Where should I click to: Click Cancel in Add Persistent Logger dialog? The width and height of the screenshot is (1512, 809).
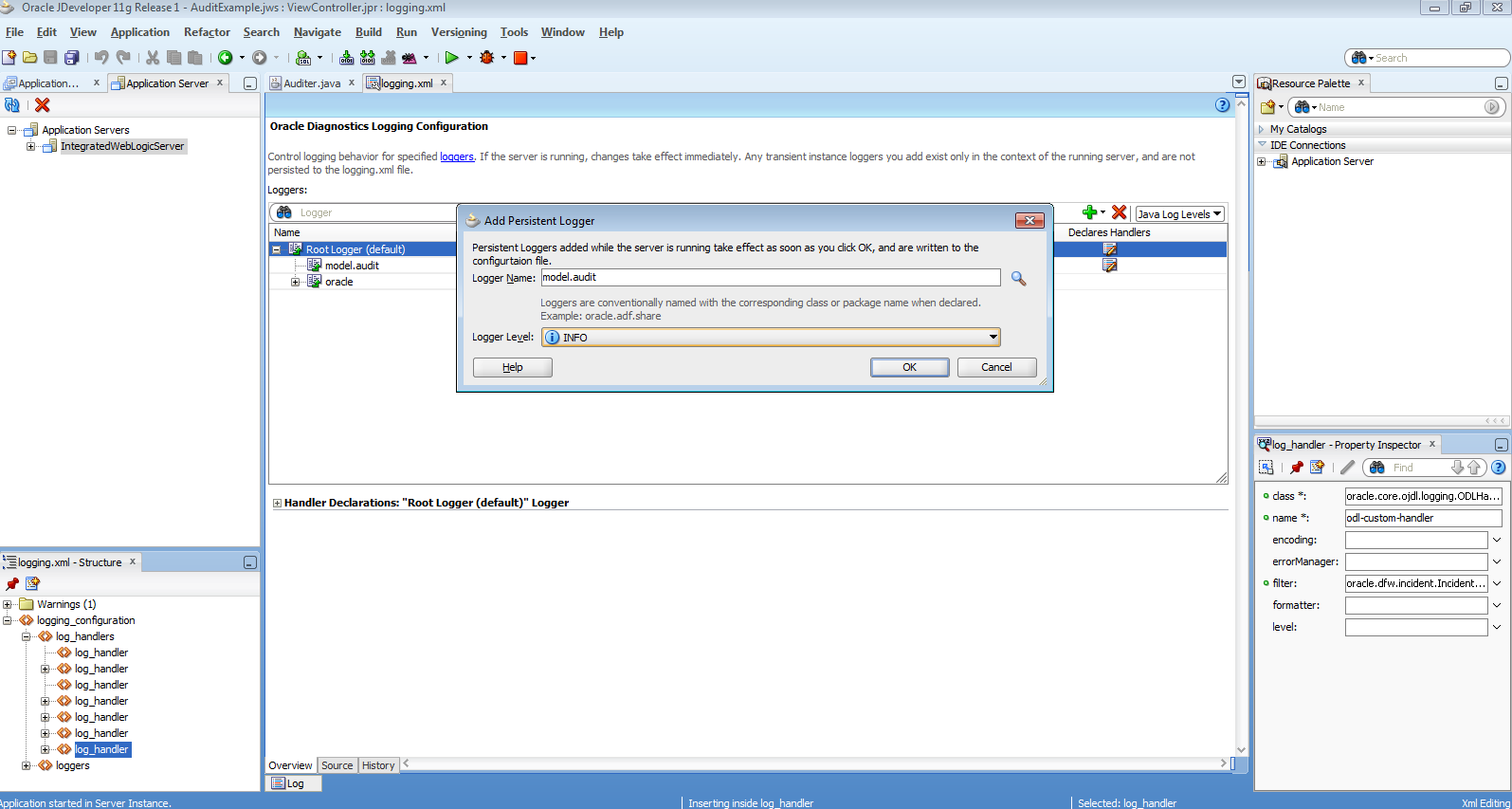[996, 367]
